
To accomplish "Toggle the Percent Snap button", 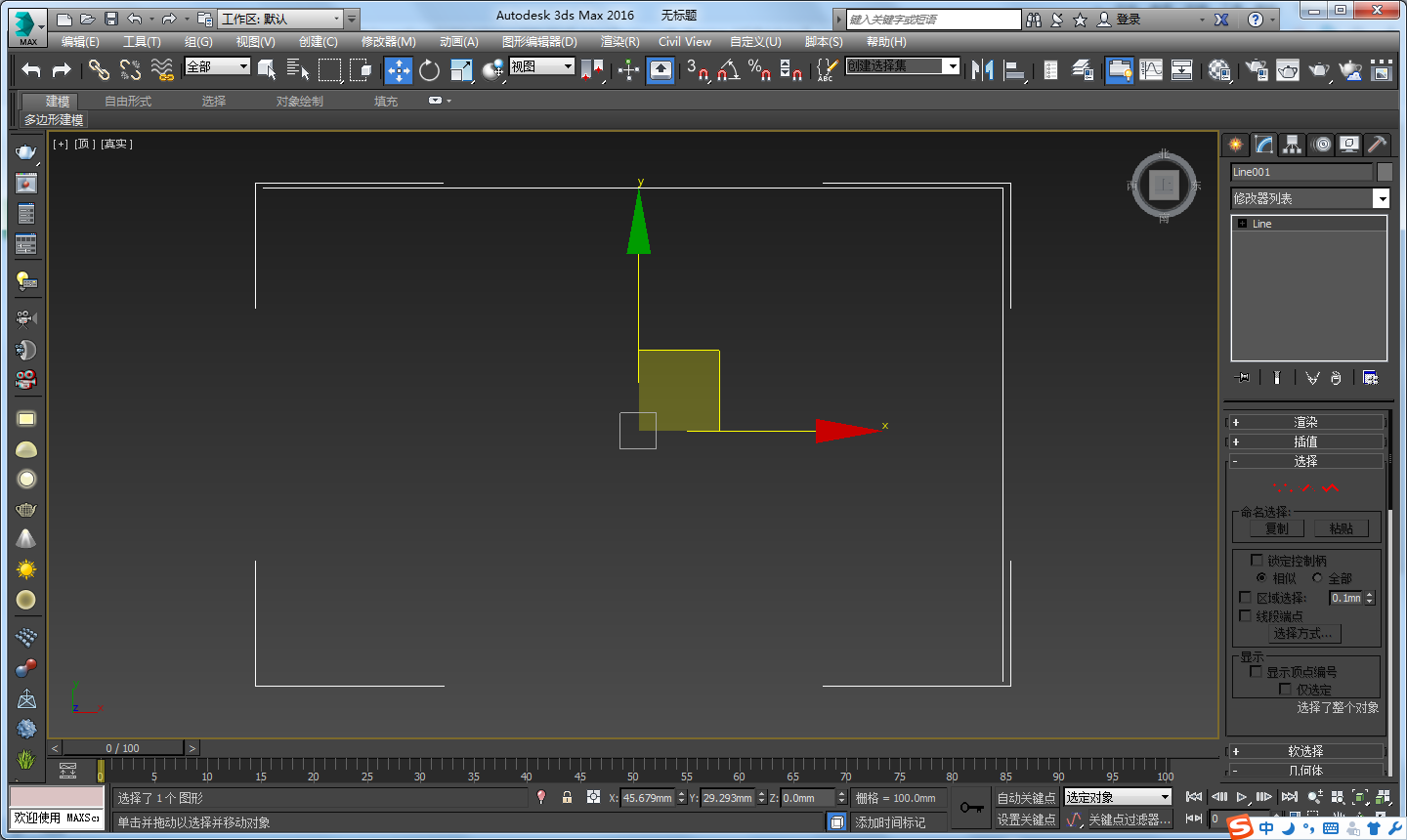I will (760, 69).
